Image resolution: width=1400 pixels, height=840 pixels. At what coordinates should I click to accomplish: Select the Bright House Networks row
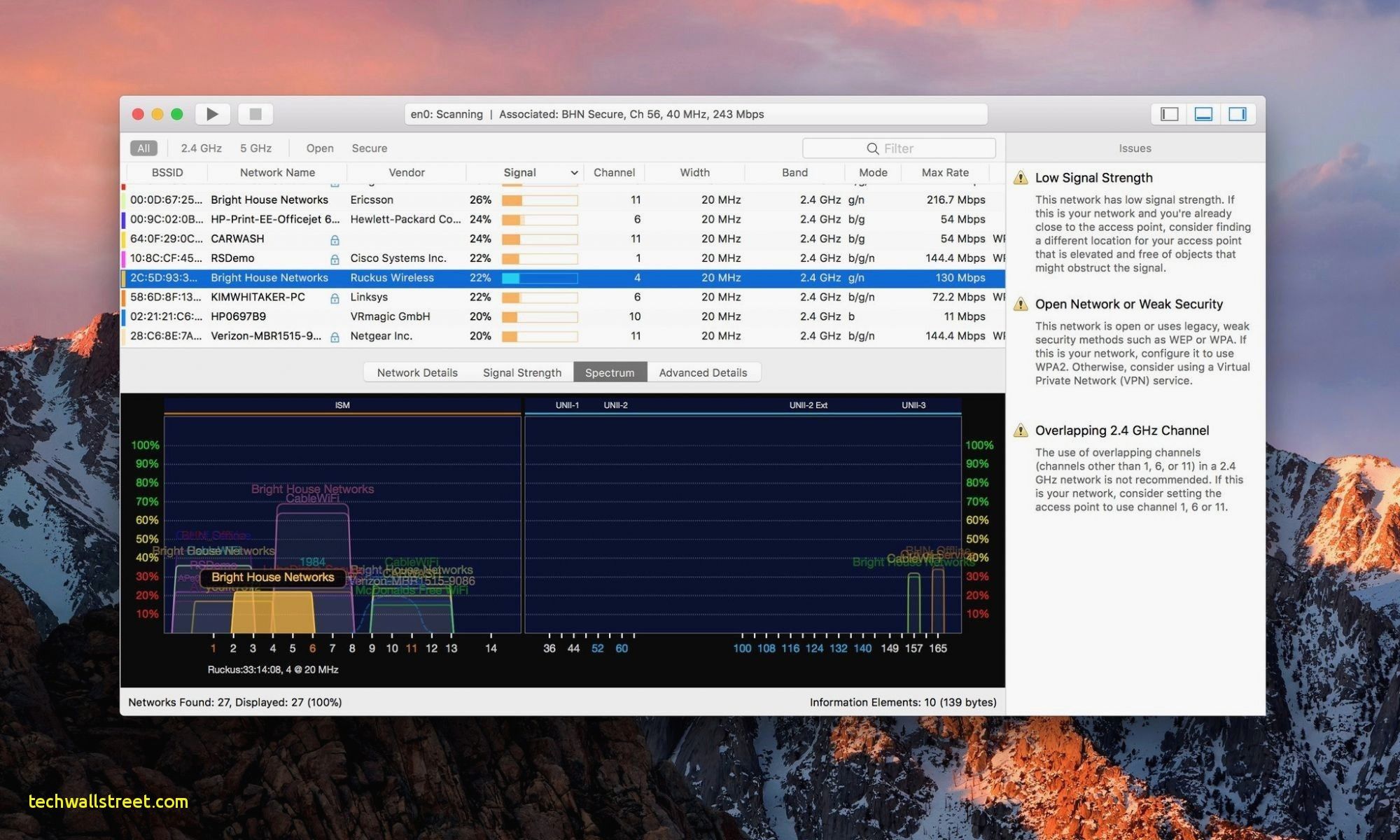(x=562, y=277)
